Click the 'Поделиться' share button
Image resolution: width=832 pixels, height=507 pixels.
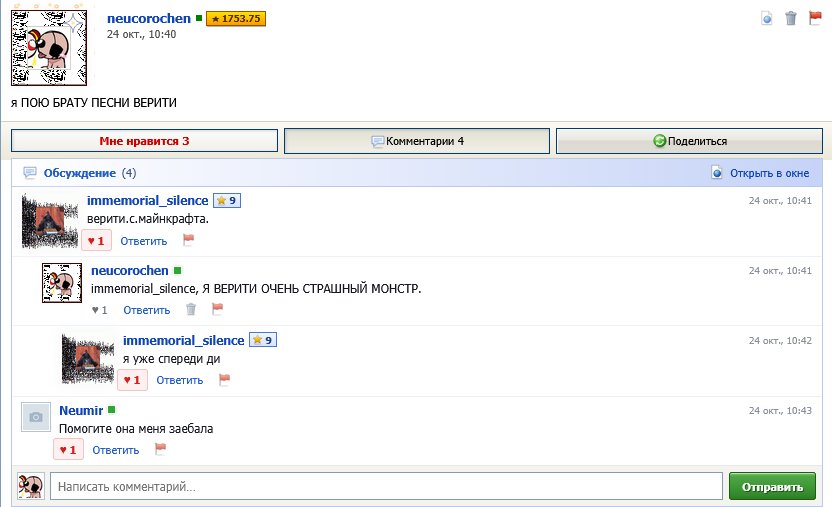(x=689, y=141)
